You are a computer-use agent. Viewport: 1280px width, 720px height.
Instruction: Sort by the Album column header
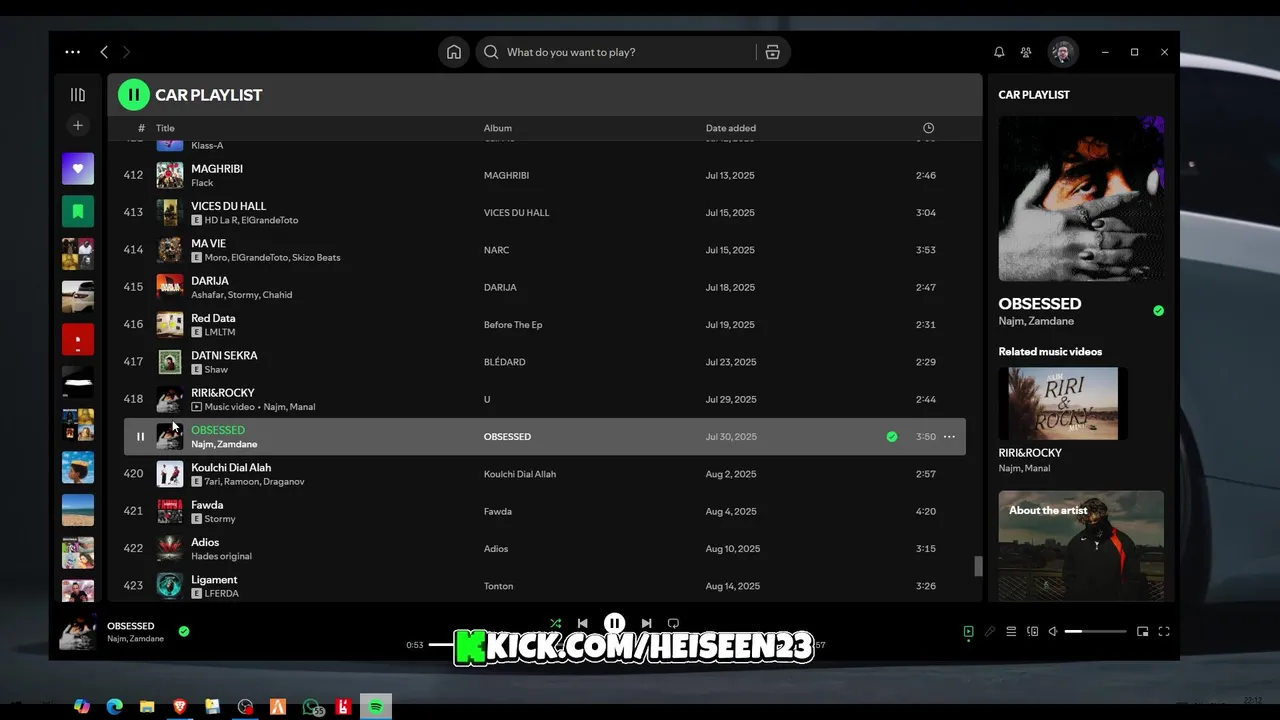click(x=498, y=128)
